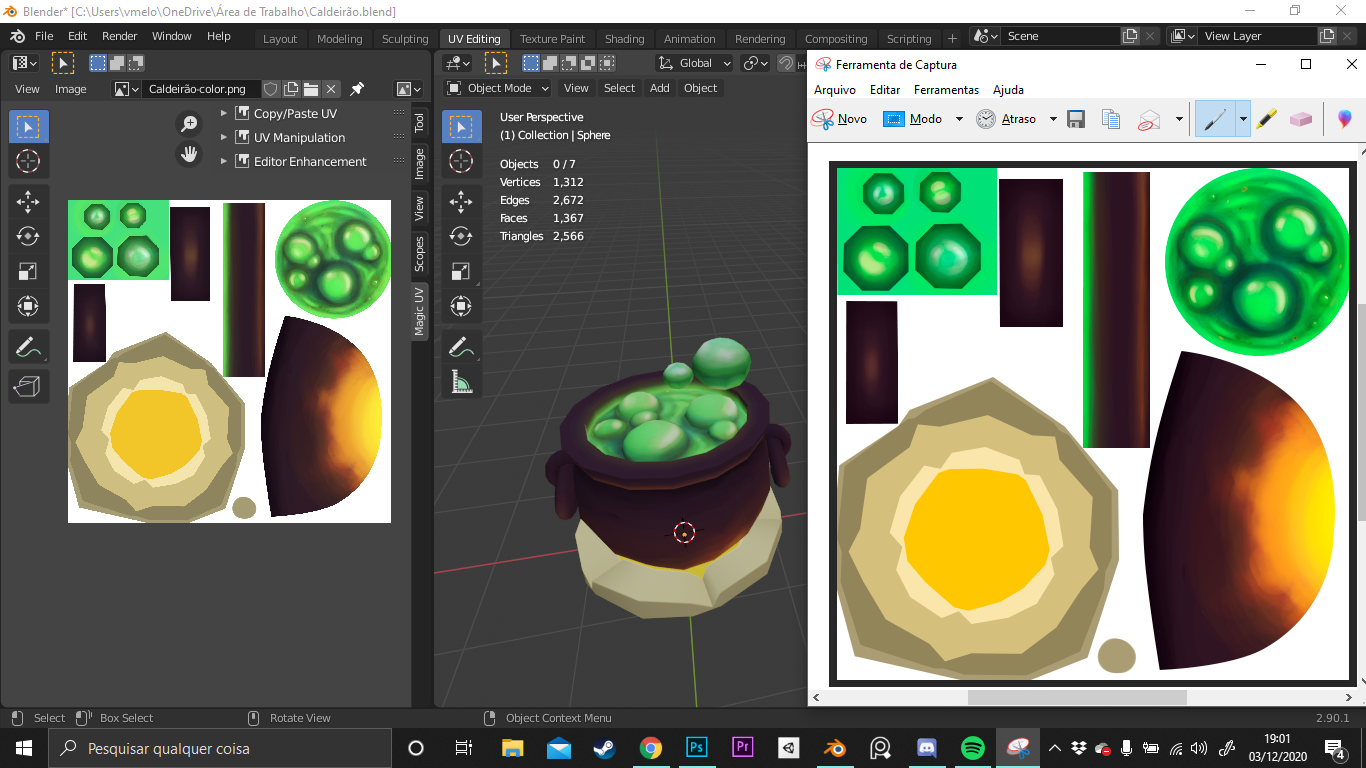Open the Global transform orientation dropdown
Screen dimensions: 1366x768
pyautogui.click(x=694, y=63)
